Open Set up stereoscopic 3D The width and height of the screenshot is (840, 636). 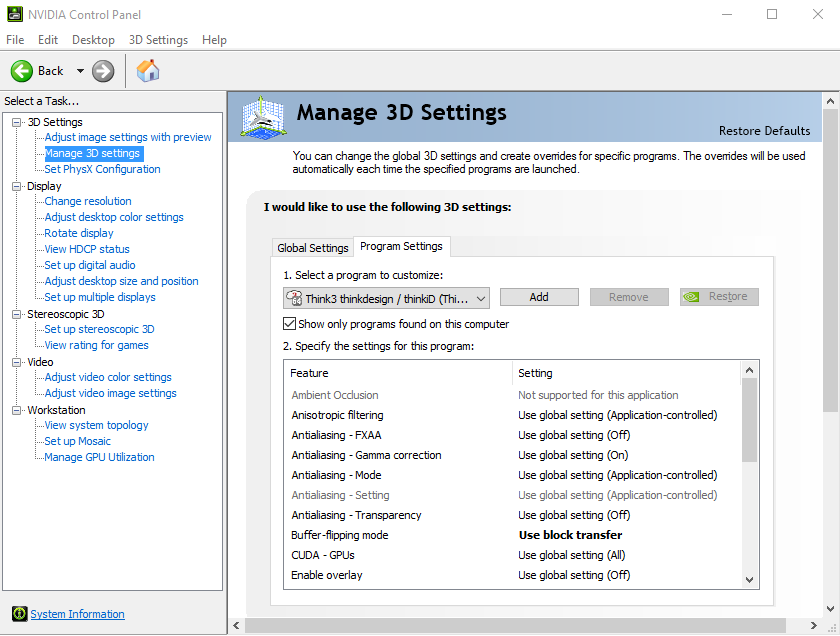[x=99, y=329]
